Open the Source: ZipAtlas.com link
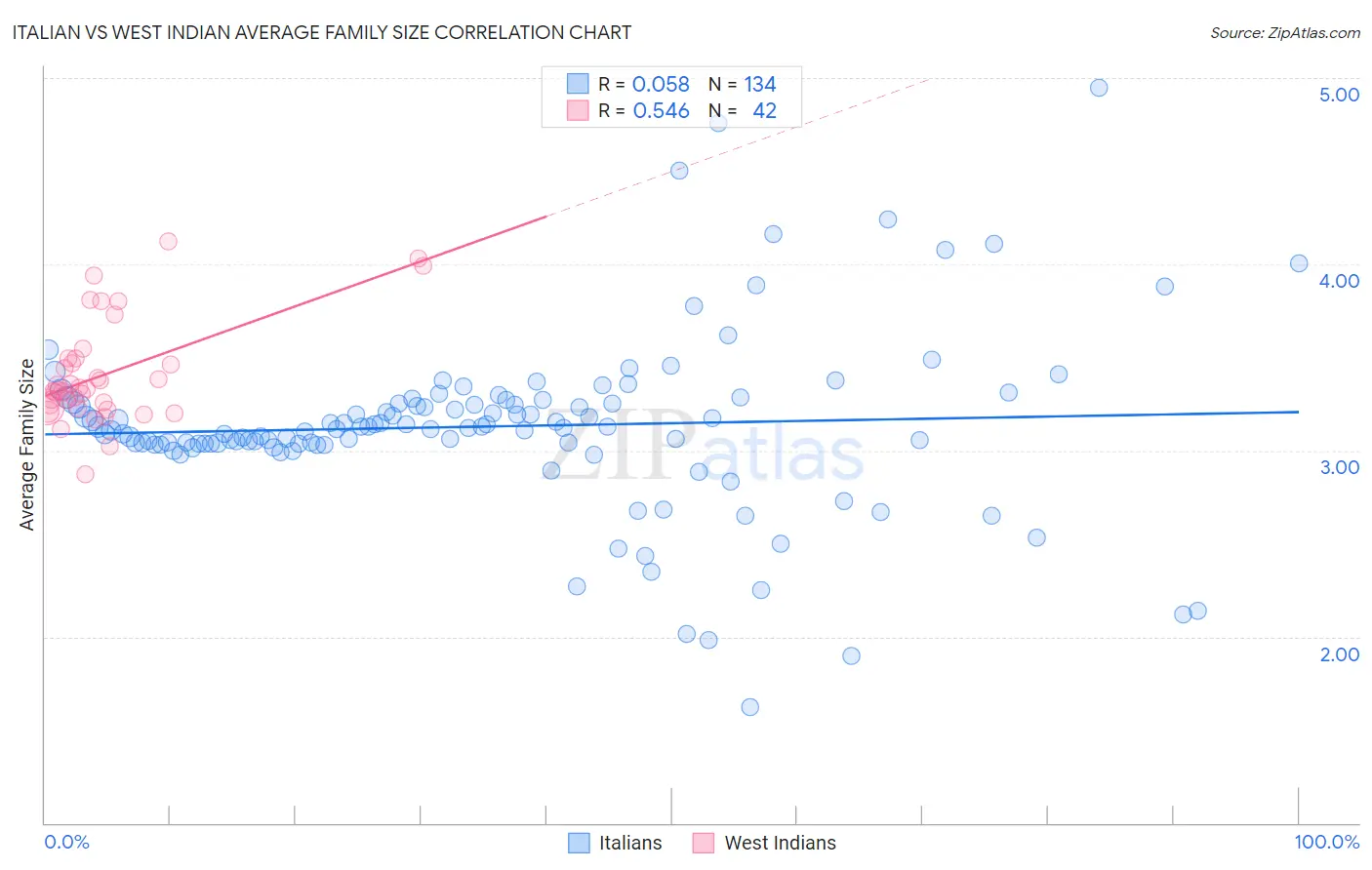The height and width of the screenshot is (870, 1372). (1285, 32)
